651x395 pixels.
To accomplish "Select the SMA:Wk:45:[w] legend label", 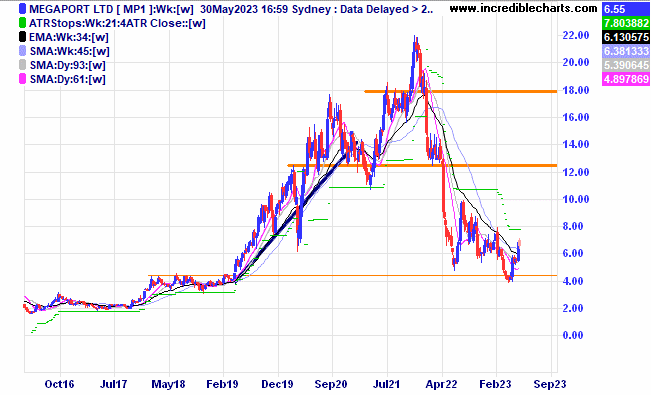I will click(x=69, y=52).
